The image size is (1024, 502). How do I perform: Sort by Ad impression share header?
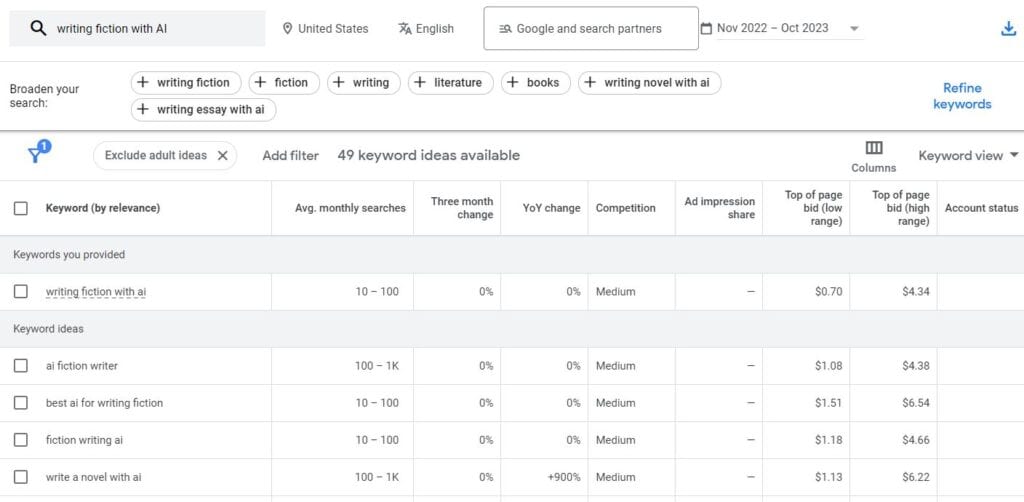pyautogui.click(x=719, y=208)
